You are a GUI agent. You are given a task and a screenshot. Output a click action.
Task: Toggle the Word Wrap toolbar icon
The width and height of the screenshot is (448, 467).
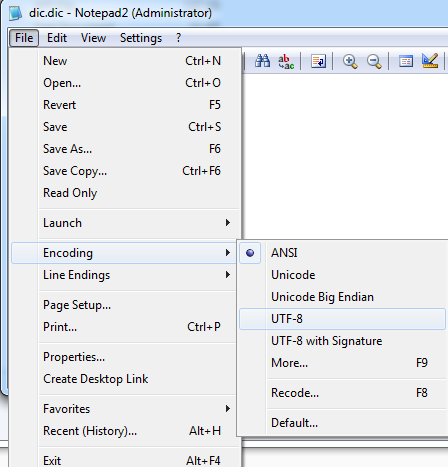[x=318, y=61]
